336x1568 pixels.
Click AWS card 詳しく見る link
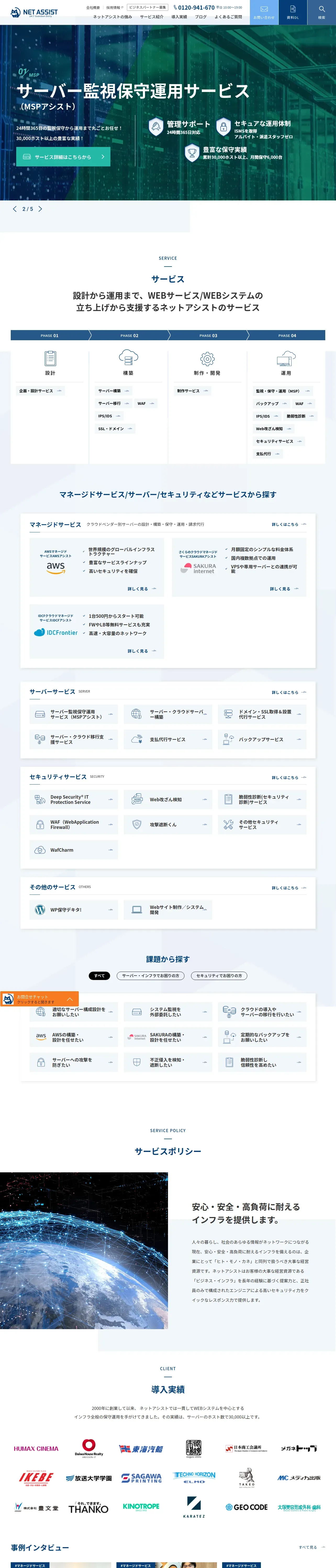tap(142, 589)
